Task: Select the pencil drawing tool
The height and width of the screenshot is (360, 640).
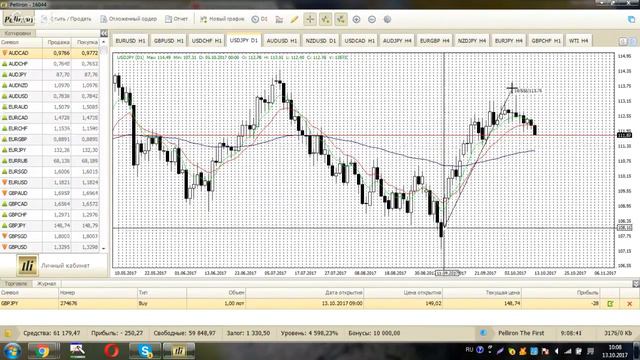Action: [294, 19]
